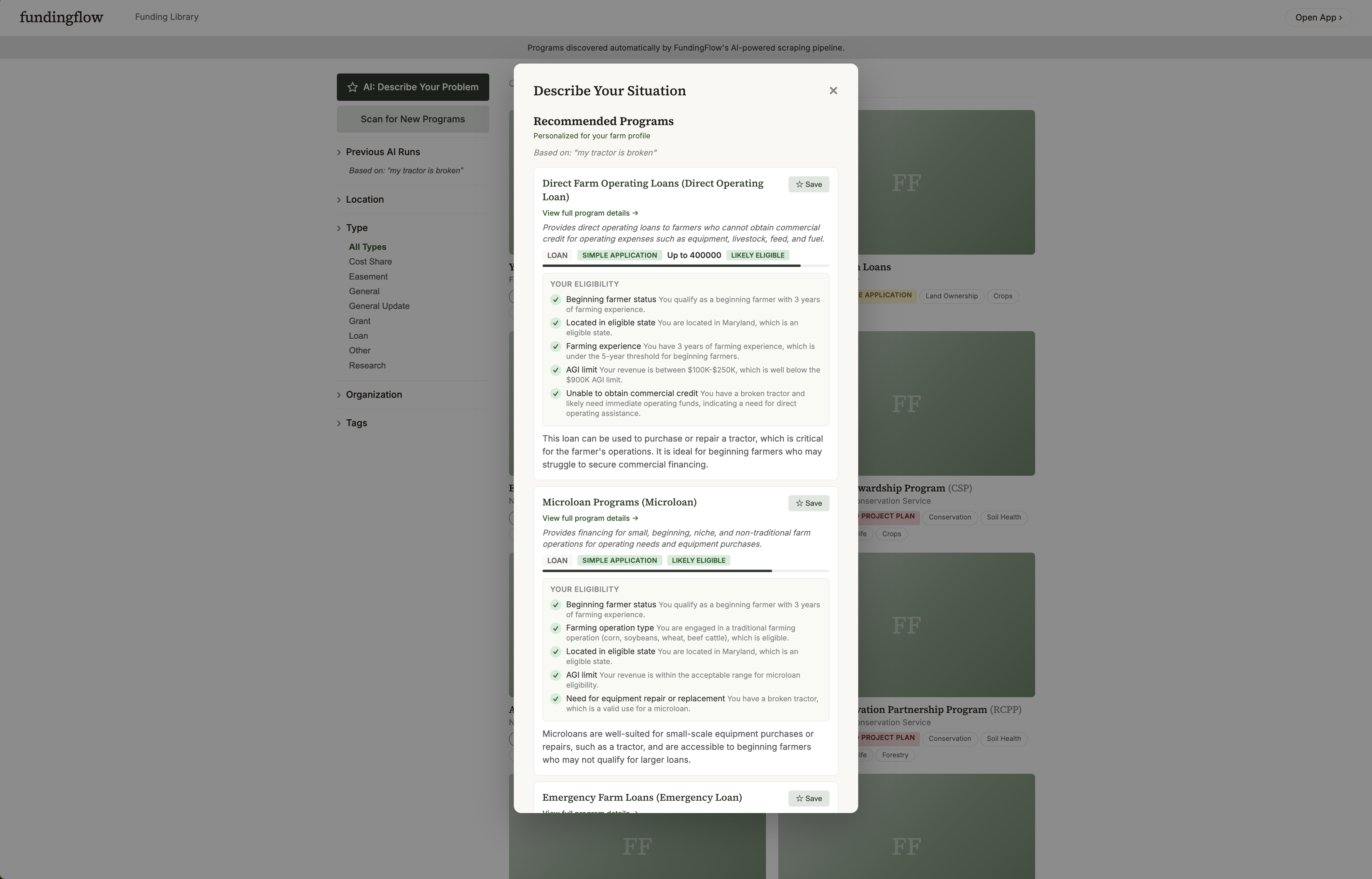Screen dimensions: 1372x879
Task: Select the Cost Share type filter
Action: [x=370, y=261]
